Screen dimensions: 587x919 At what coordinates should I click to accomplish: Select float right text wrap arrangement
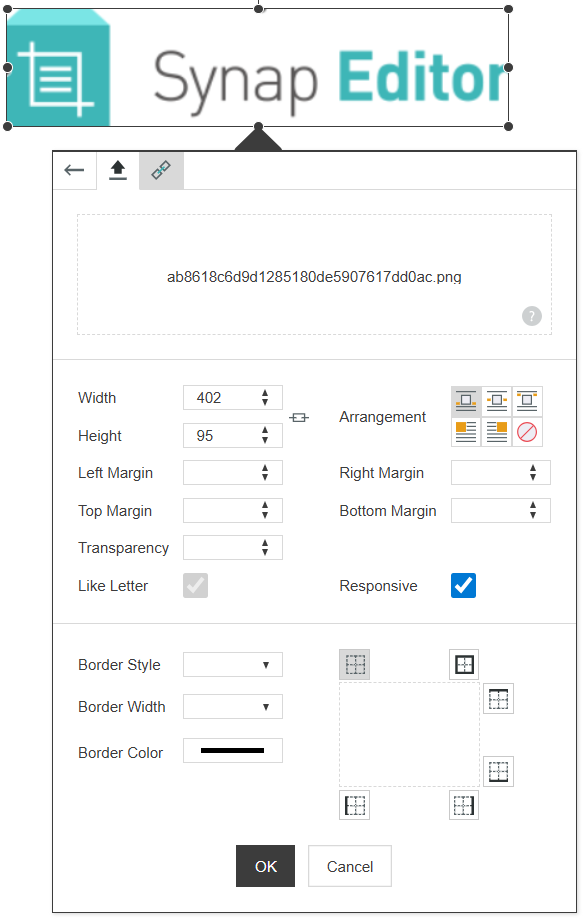pyautogui.click(x=497, y=432)
